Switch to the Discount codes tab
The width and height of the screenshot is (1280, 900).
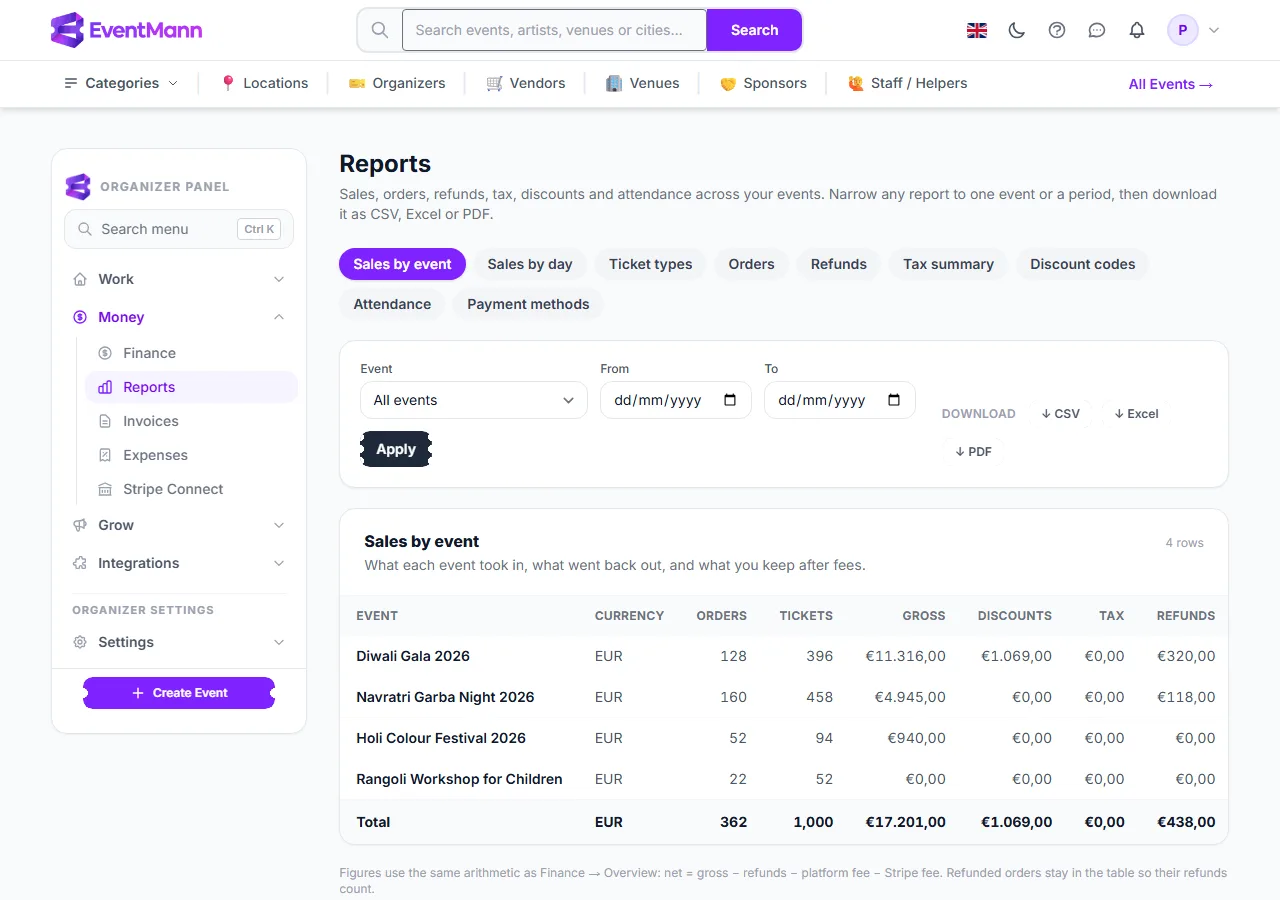1082,264
